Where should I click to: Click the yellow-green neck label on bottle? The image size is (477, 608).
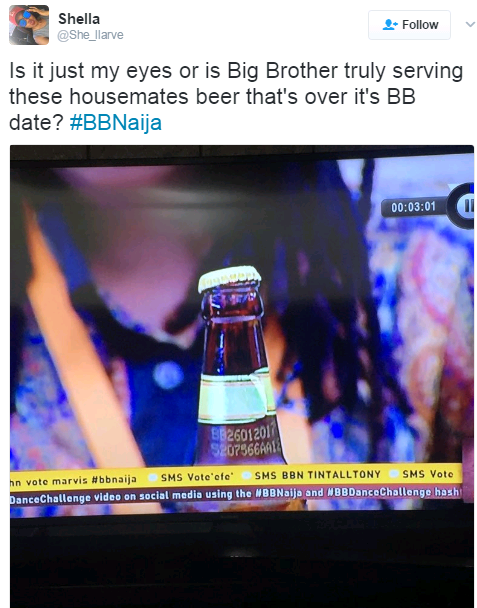pyautogui.click(x=235, y=397)
